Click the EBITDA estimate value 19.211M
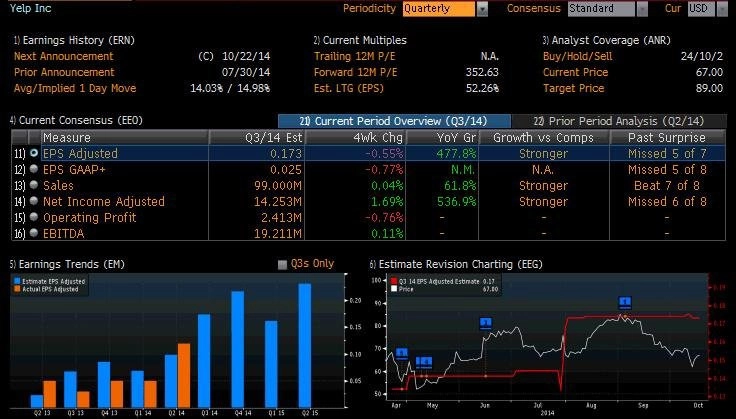736x419 pixels. [x=278, y=233]
